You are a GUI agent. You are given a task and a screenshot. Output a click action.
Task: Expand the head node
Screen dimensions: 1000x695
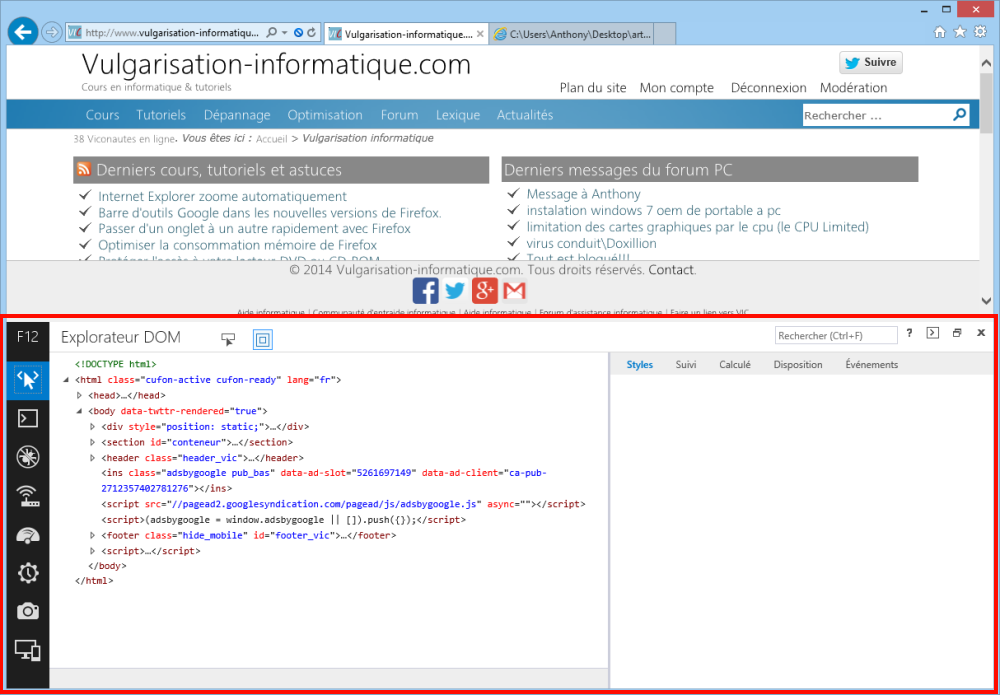point(80,395)
